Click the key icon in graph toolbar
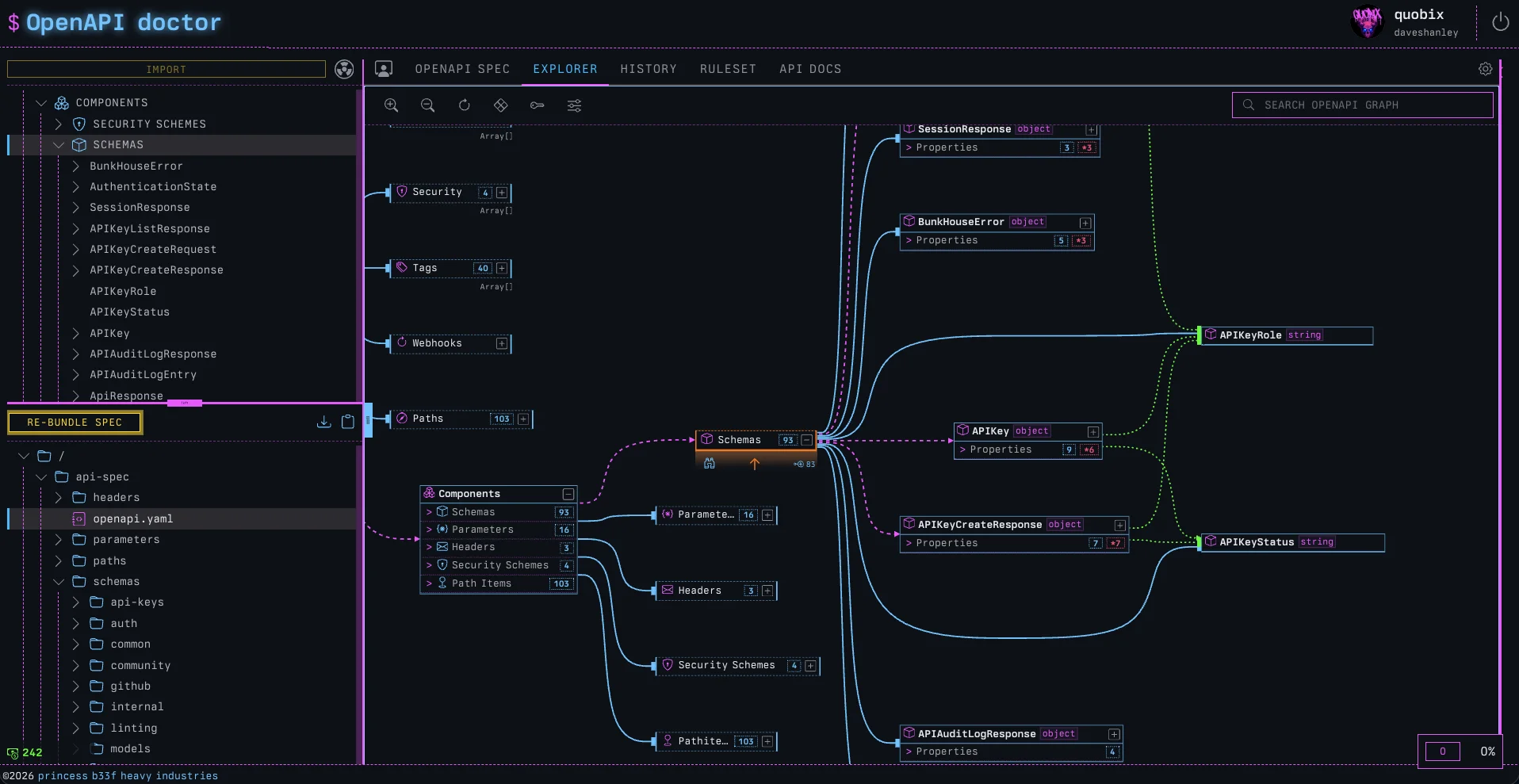 [x=538, y=105]
